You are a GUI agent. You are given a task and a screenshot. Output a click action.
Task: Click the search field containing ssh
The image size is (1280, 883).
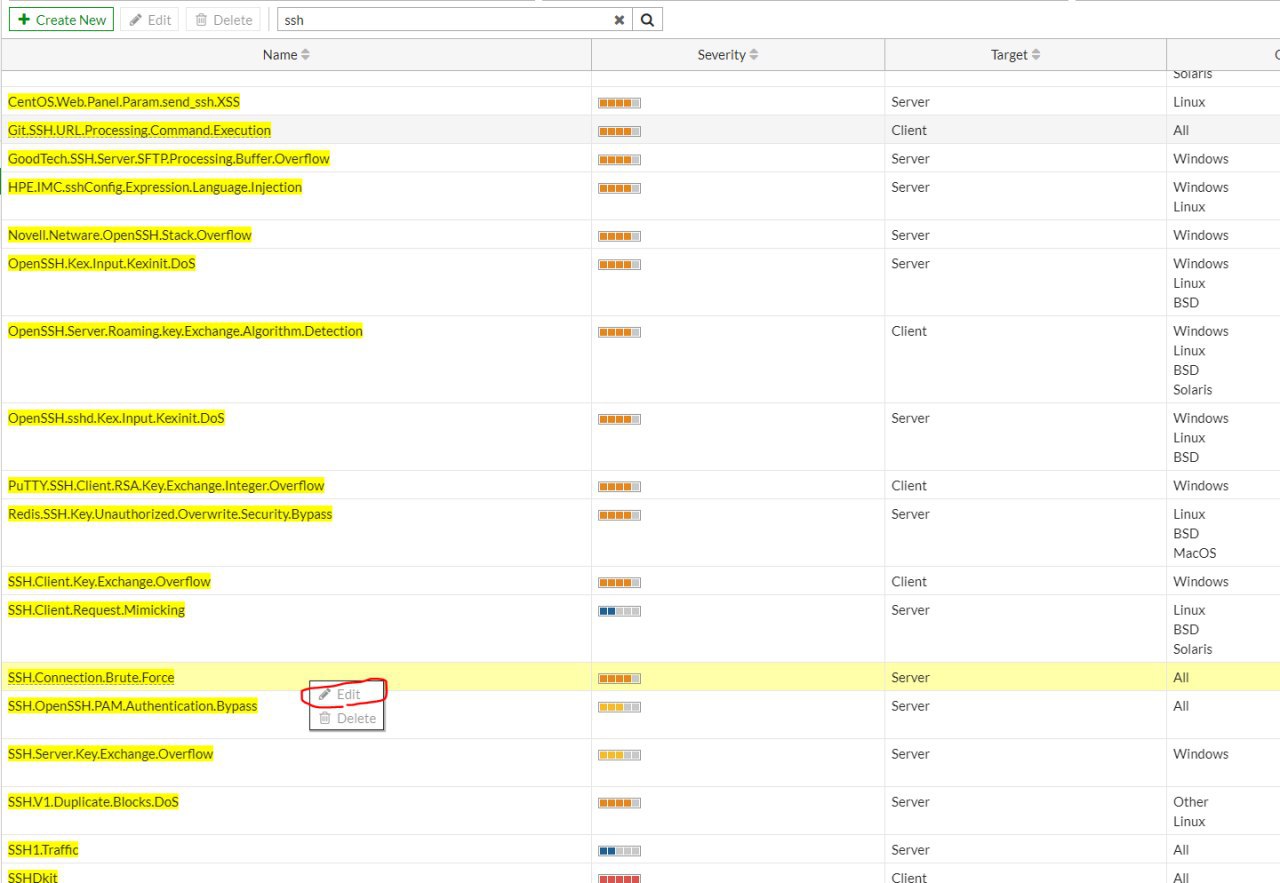pos(443,20)
